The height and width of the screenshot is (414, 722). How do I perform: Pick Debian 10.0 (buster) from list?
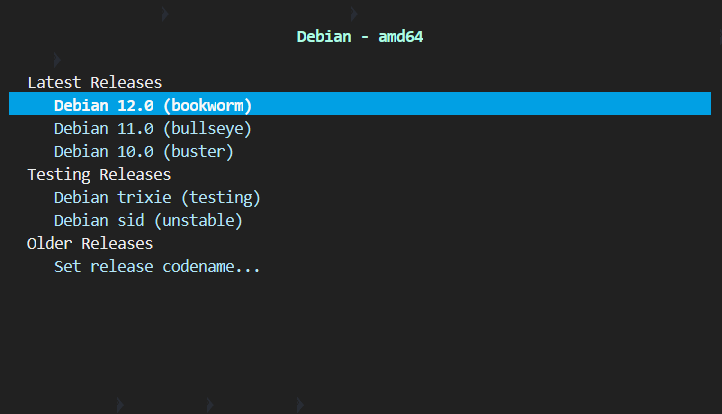143,152
